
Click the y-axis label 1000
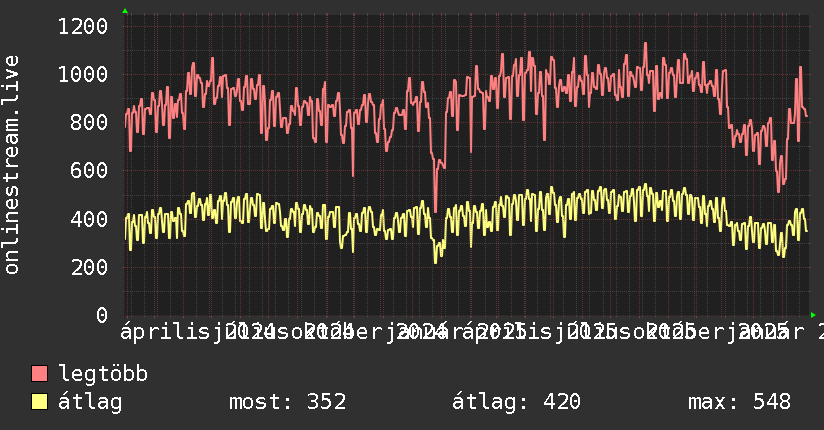click(x=83, y=74)
